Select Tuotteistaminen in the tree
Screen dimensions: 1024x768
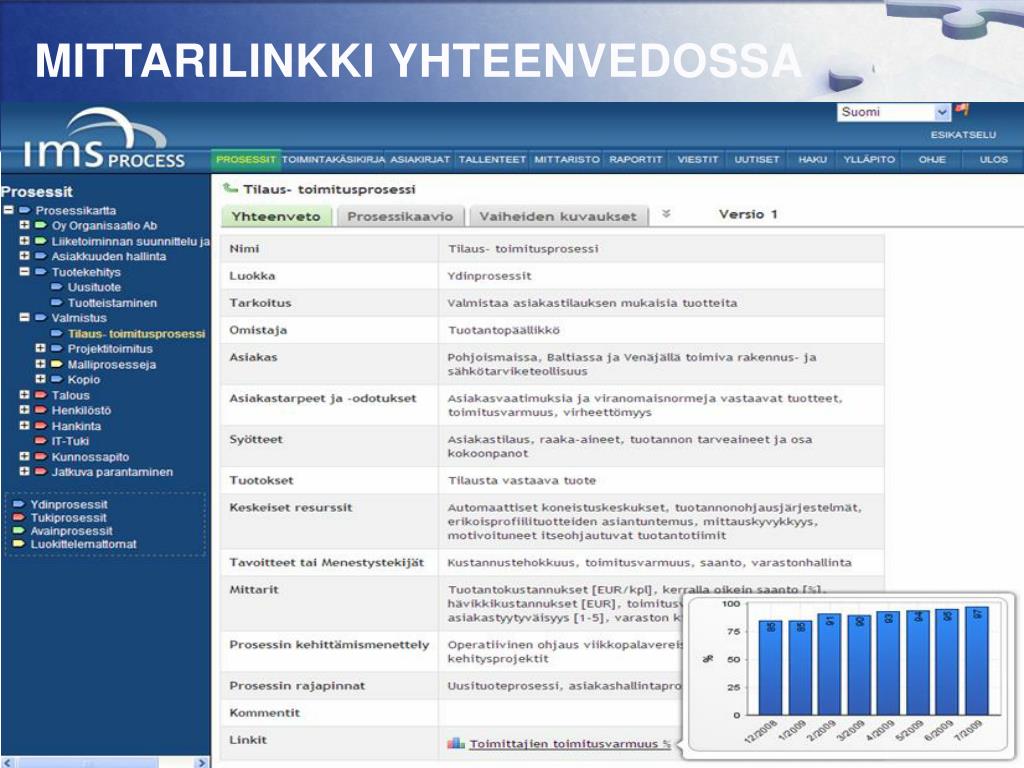click(x=112, y=303)
